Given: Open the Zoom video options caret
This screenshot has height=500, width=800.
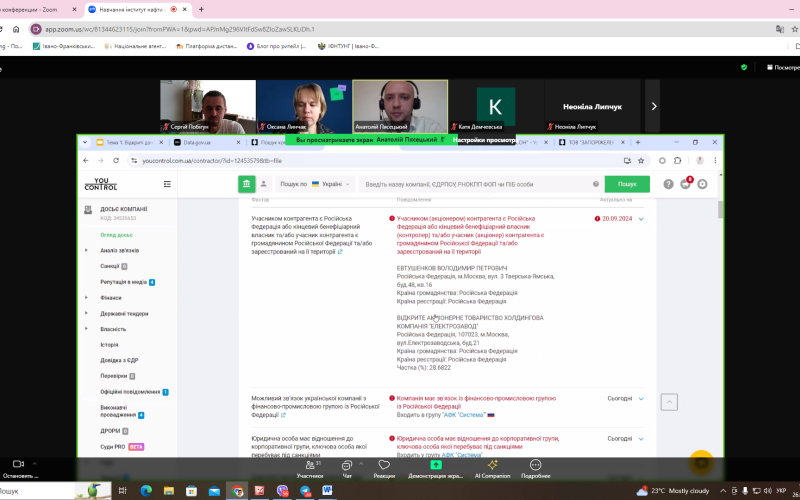Looking at the screenshot, I should point(35,464).
